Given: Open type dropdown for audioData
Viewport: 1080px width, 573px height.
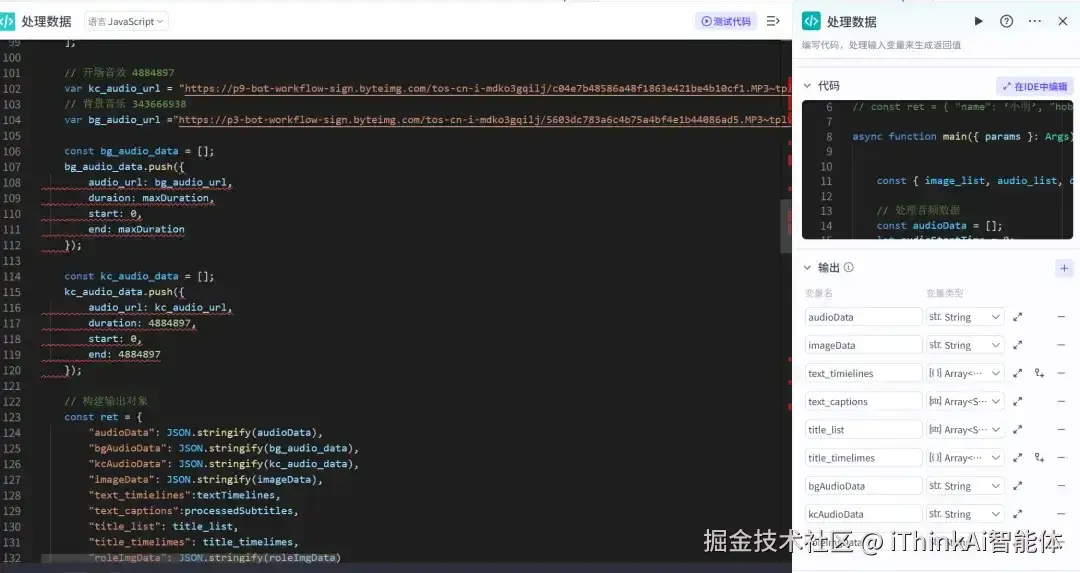Looking at the screenshot, I should [x=965, y=317].
